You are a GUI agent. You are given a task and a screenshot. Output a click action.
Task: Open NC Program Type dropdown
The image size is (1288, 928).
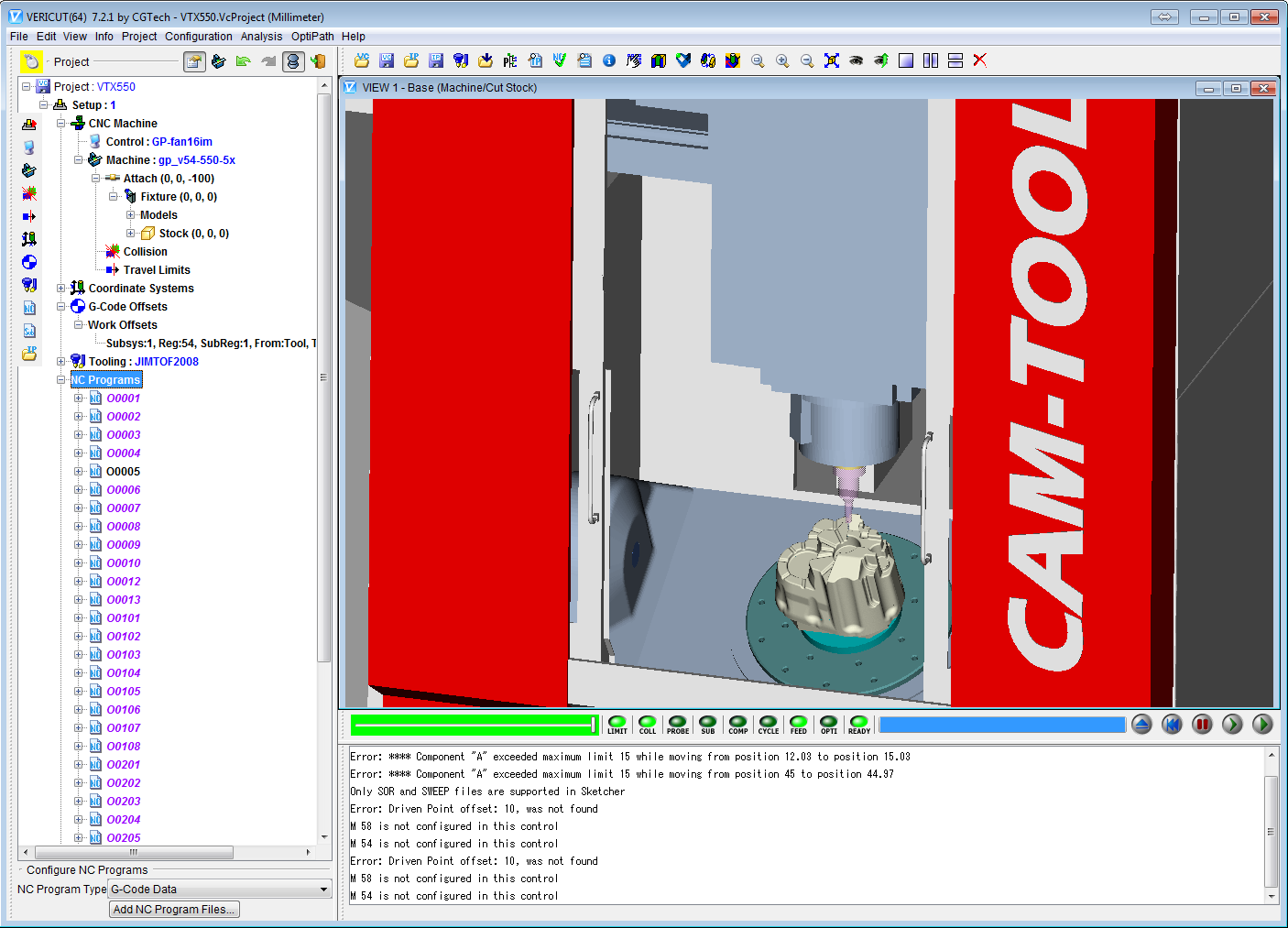(x=220, y=889)
